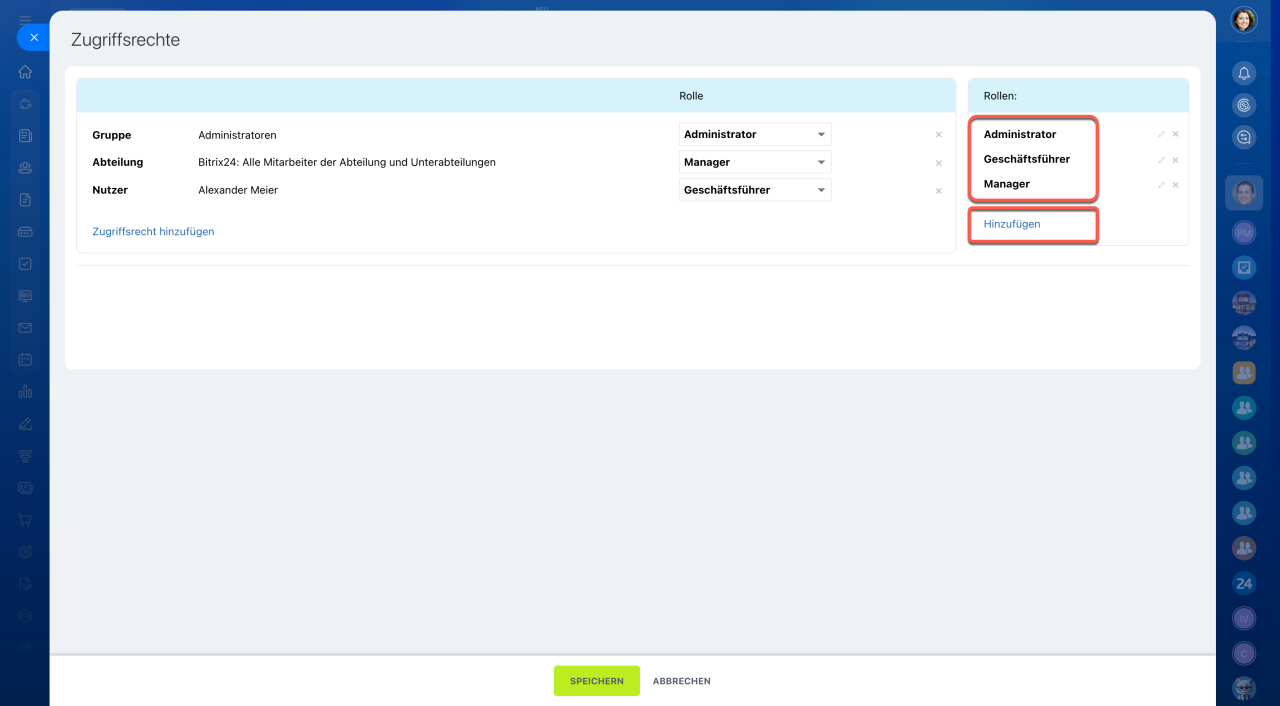Open the checkmark task chat icon in right panel
This screenshot has width=1280, height=706.
pos(1244,268)
